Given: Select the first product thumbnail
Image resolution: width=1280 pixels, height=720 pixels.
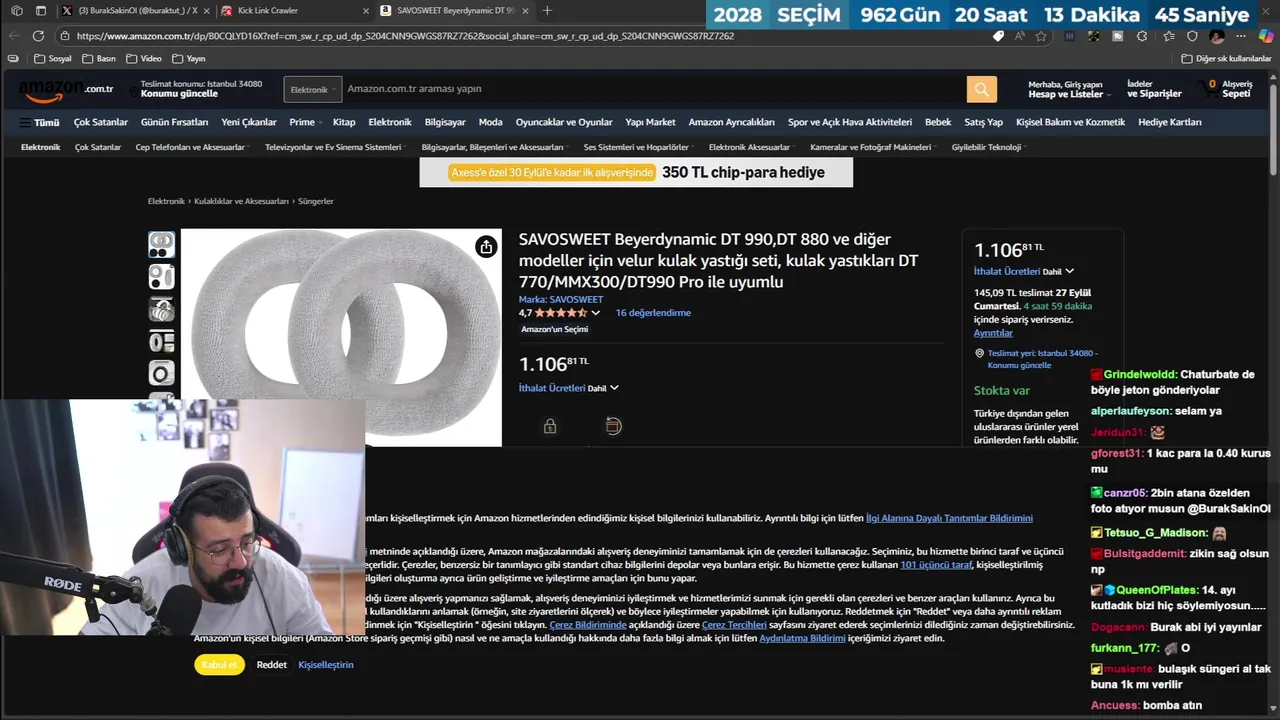Looking at the screenshot, I should [x=161, y=244].
